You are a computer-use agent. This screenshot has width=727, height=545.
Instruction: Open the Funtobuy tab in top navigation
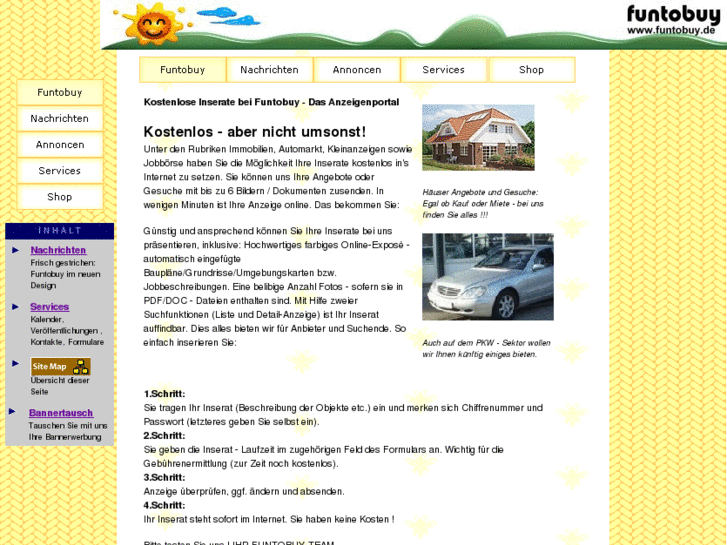coord(183,70)
